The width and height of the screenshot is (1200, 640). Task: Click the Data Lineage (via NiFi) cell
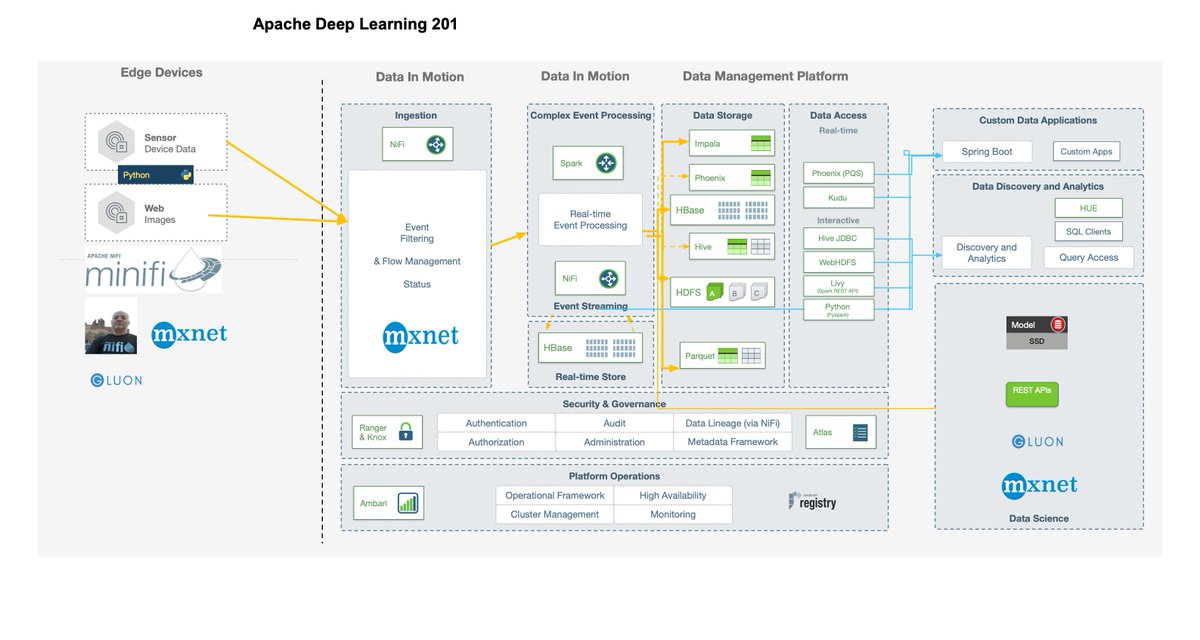click(x=733, y=423)
